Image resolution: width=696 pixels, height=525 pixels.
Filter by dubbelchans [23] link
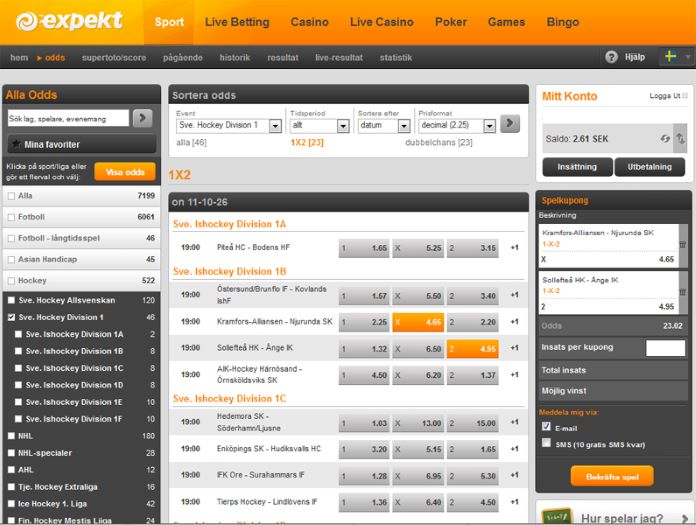click(x=439, y=142)
